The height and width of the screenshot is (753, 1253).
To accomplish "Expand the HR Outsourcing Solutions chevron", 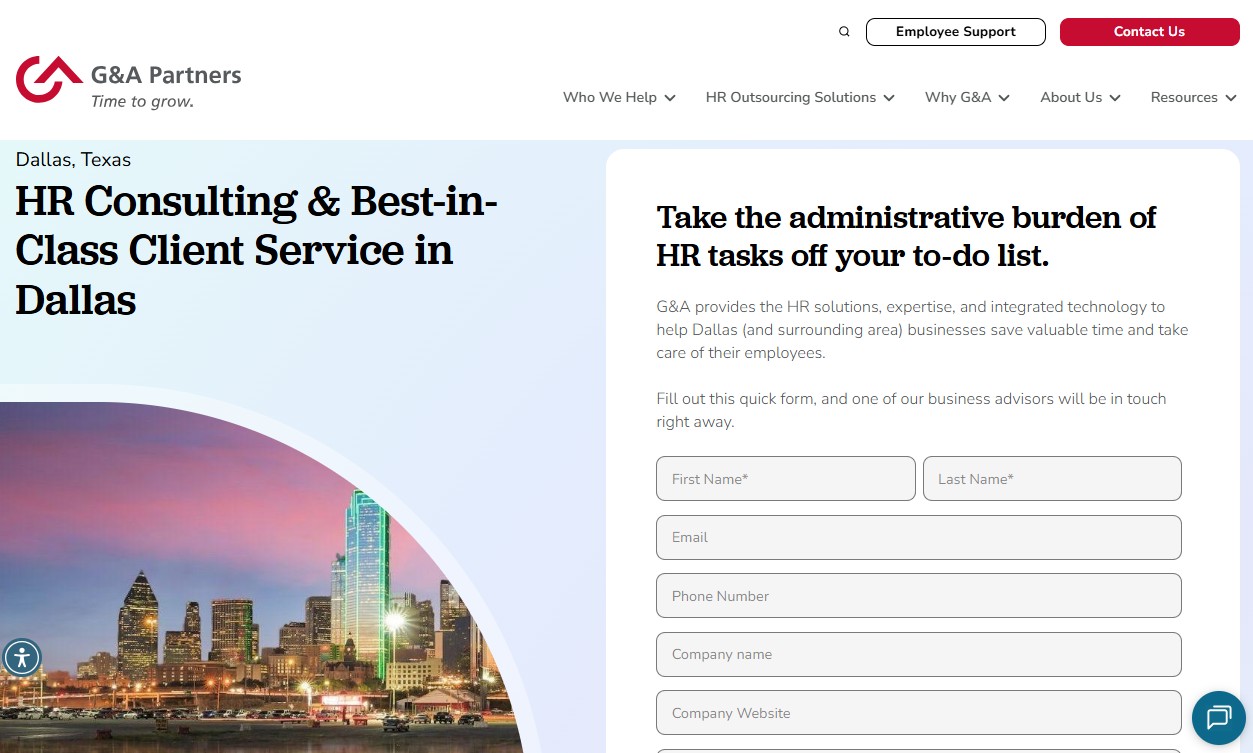I will 889,98.
